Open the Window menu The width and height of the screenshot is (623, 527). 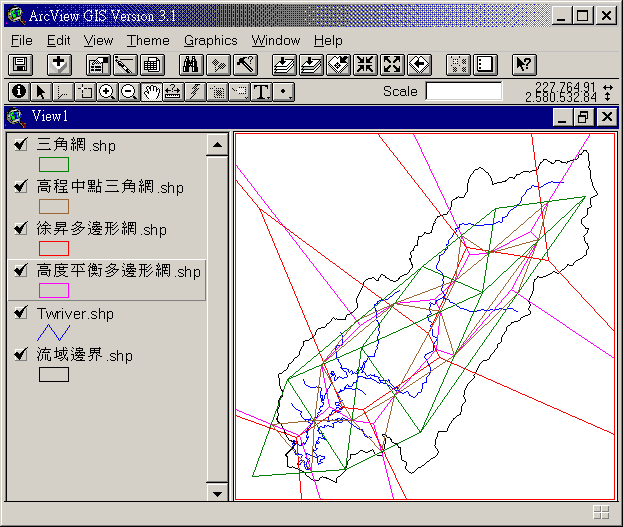pyautogui.click(x=276, y=41)
